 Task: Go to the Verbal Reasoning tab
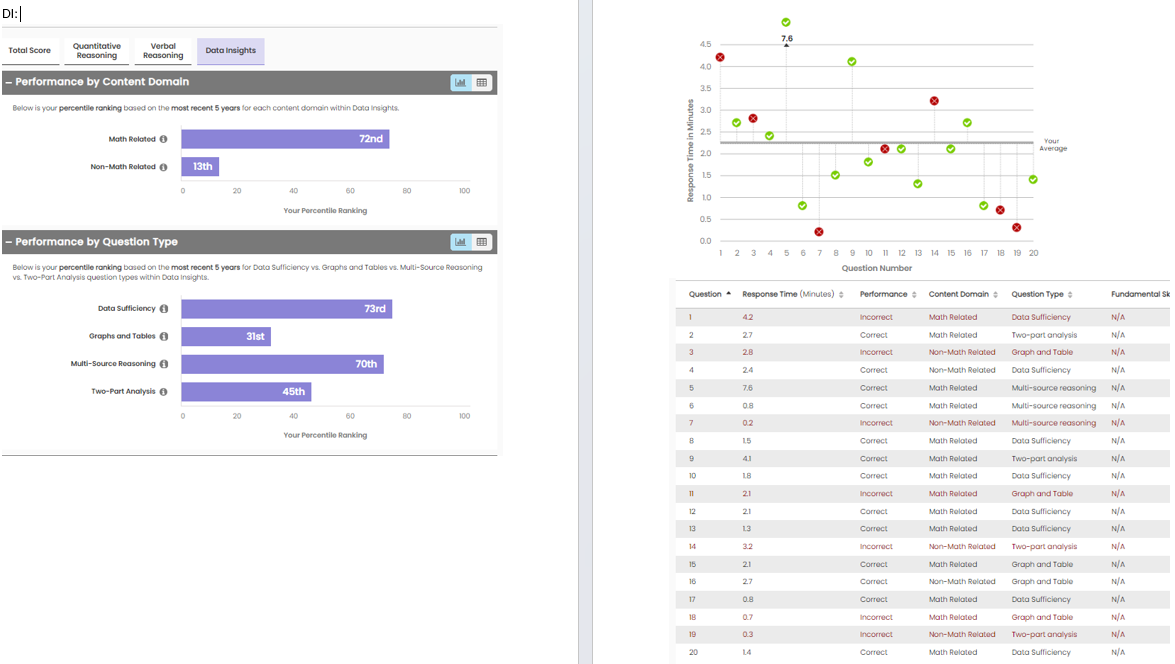pyautogui.click(x=163, y=51)
